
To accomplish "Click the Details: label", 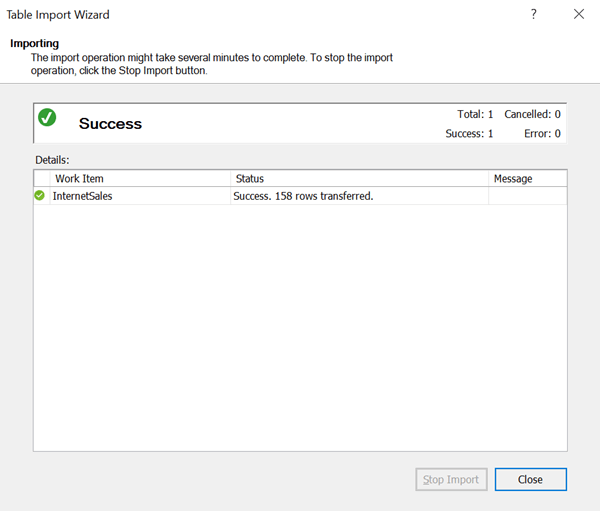I will click(52, 160).
